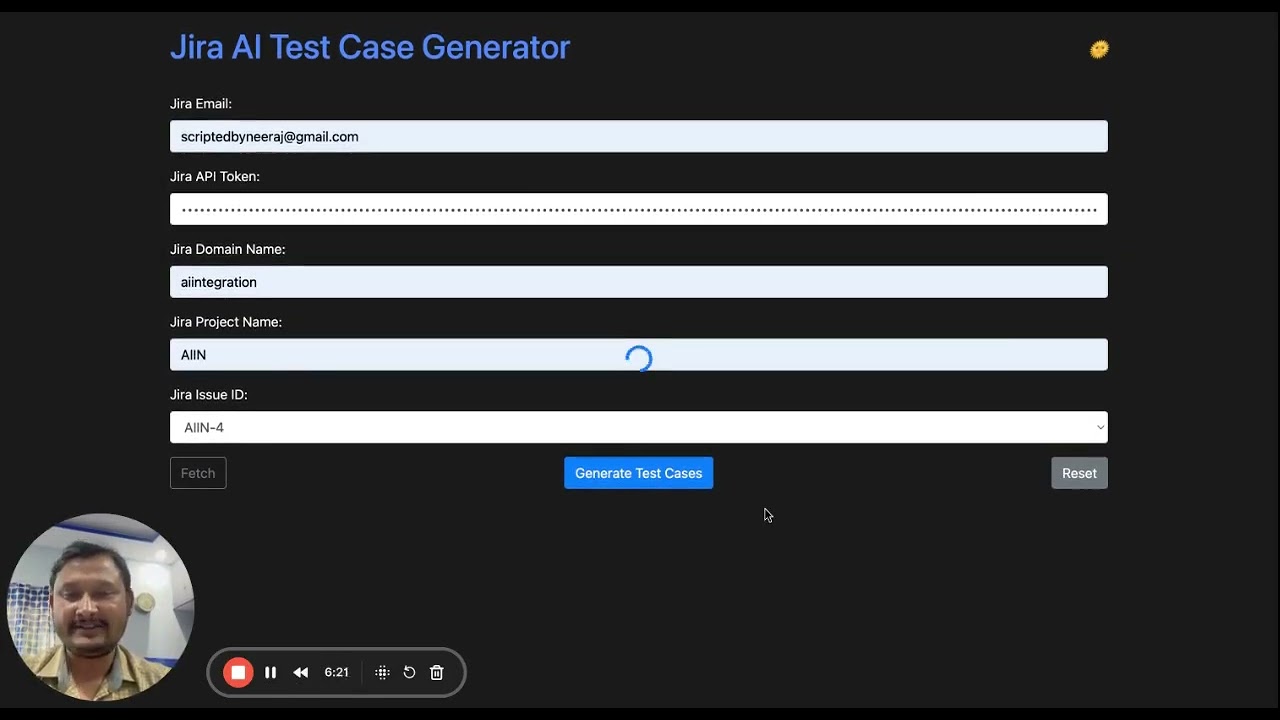Focus the Jira API Token field
Screen dimensions: 1280x720
tap(639, 209)
